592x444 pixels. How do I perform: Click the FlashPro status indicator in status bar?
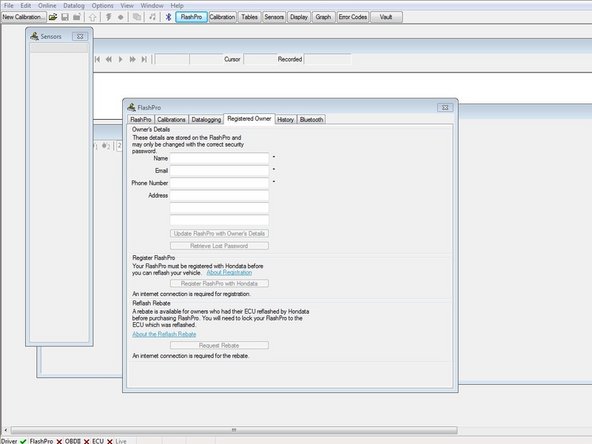[x=46, y=441]
